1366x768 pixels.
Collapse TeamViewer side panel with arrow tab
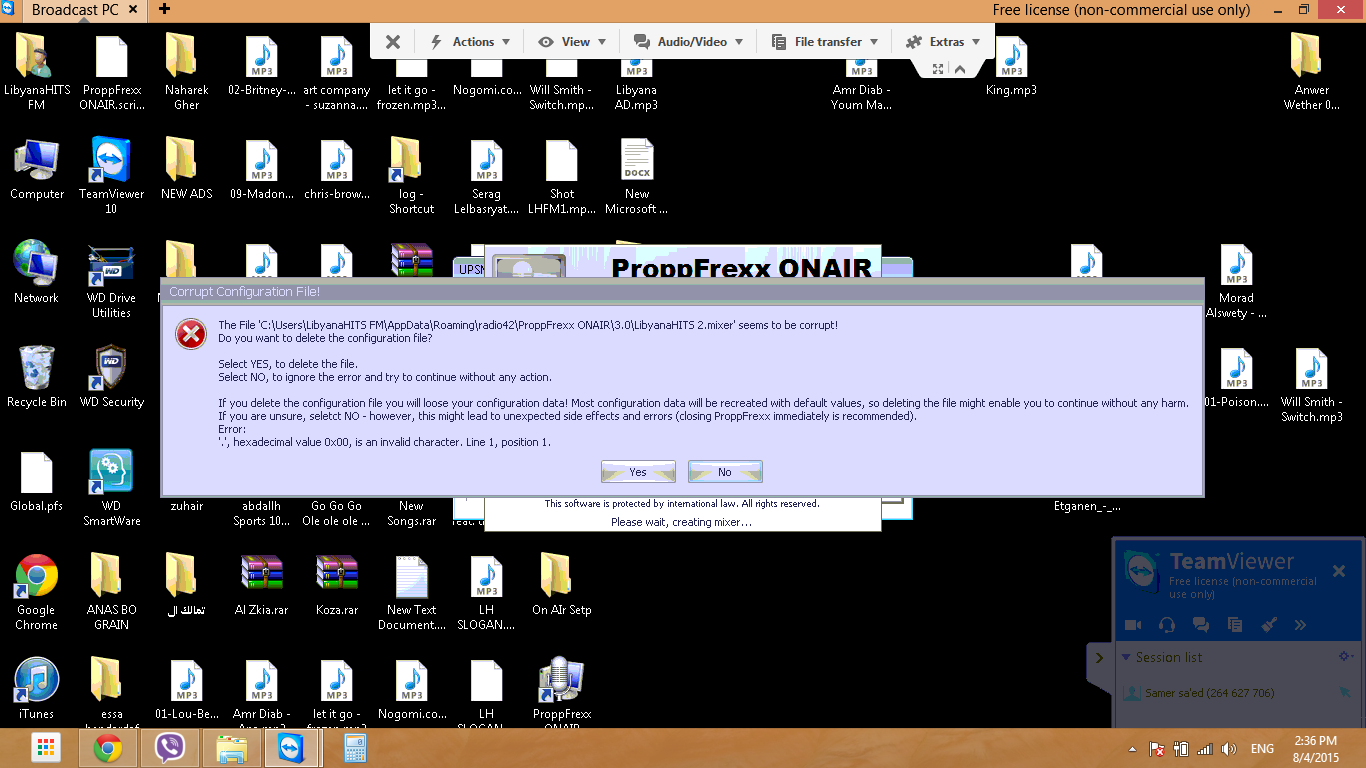pyautogui.click(x=1099, y=658)
